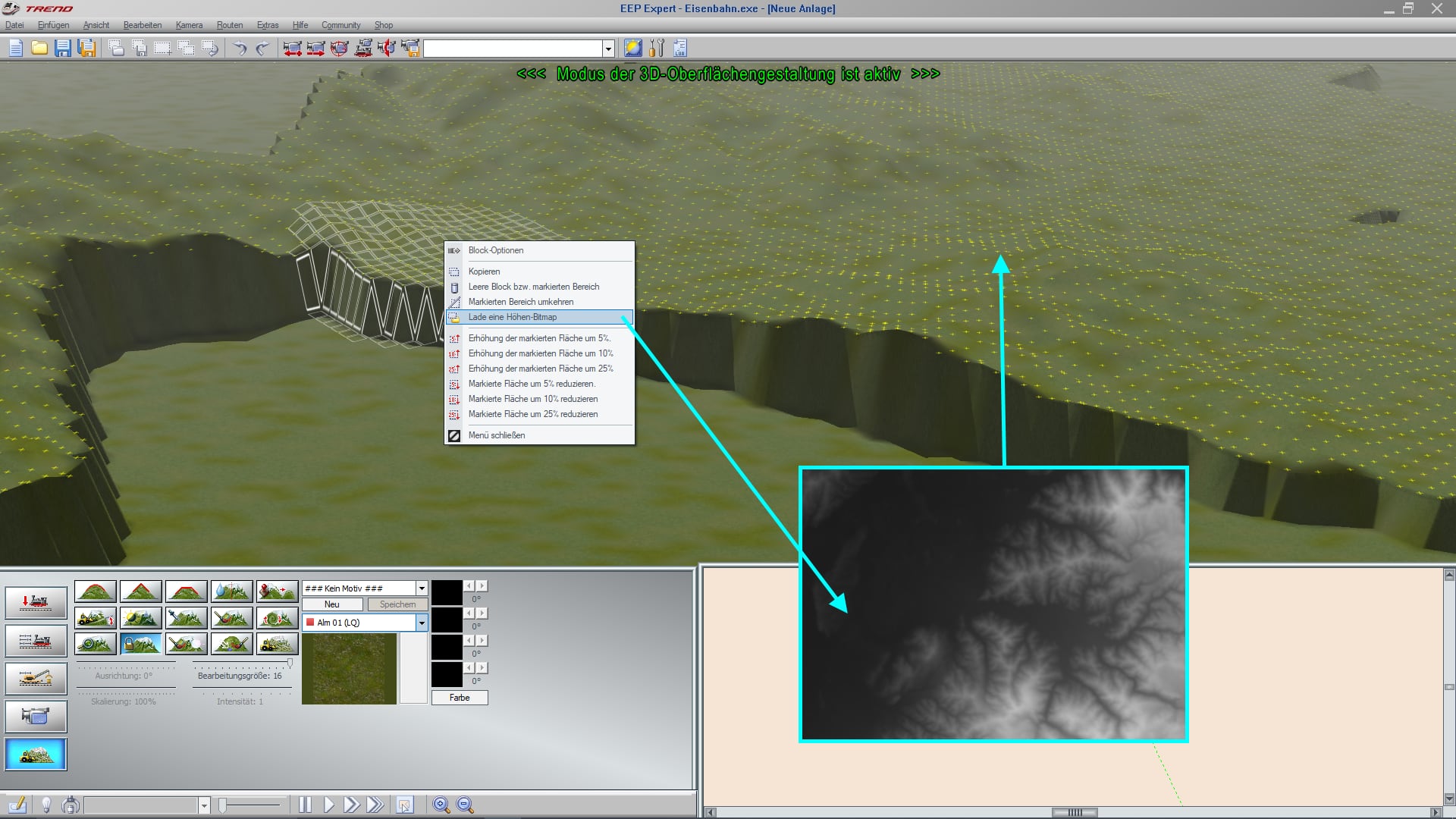
Task: Select the magnifier terrain tool
Action: [96, 645]
